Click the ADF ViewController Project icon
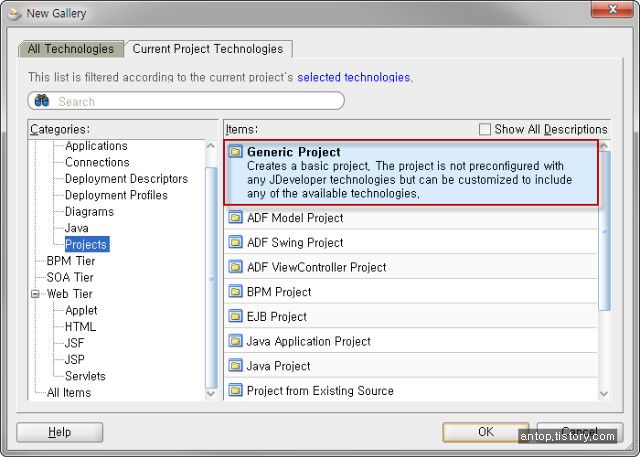The height and width of the screenshot is (457, 640). point(235,267)
